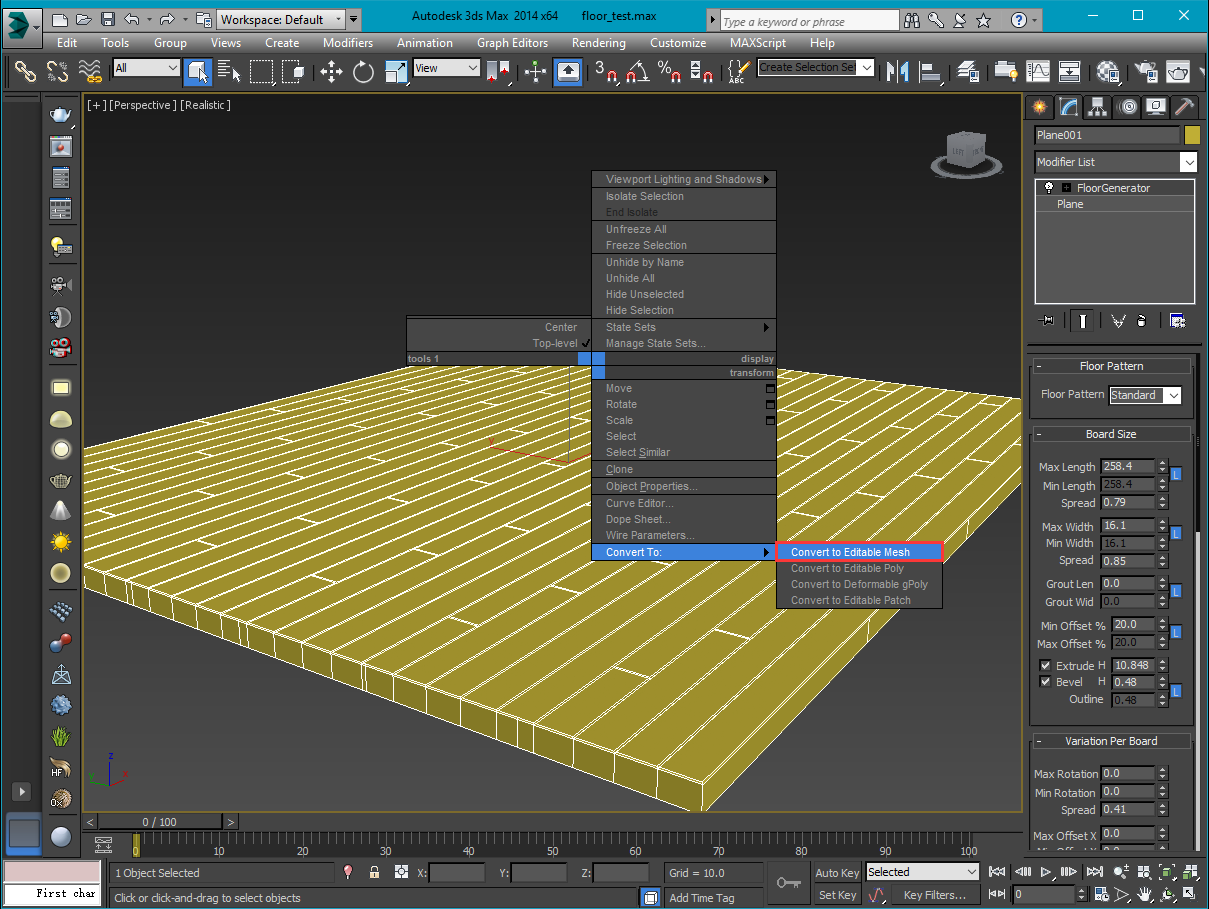
Task: Toggle FloorGenerator modifier lightbulb visibility
Action: coord(1049,187)
